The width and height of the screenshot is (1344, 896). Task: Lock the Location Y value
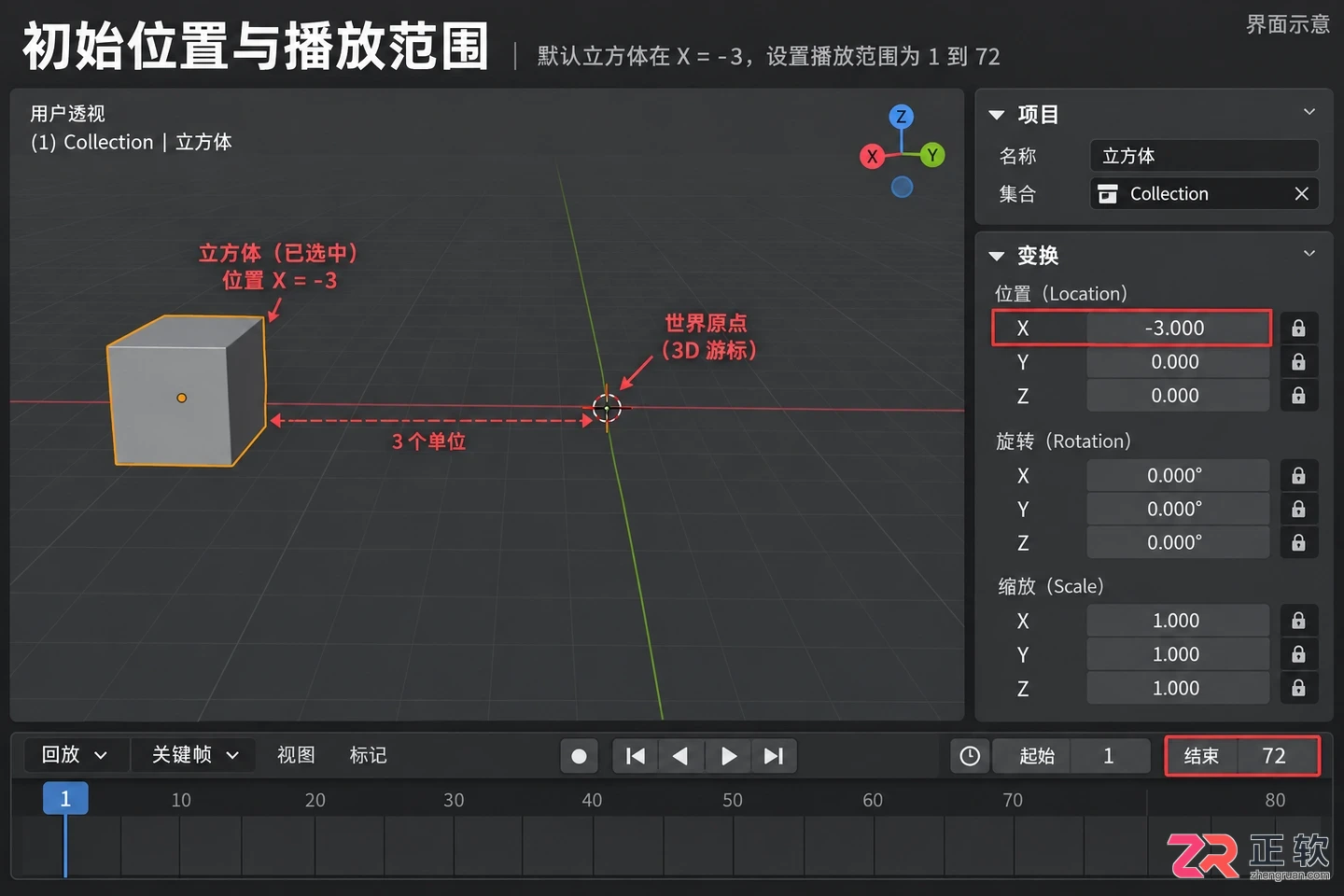coord(1298,362)
